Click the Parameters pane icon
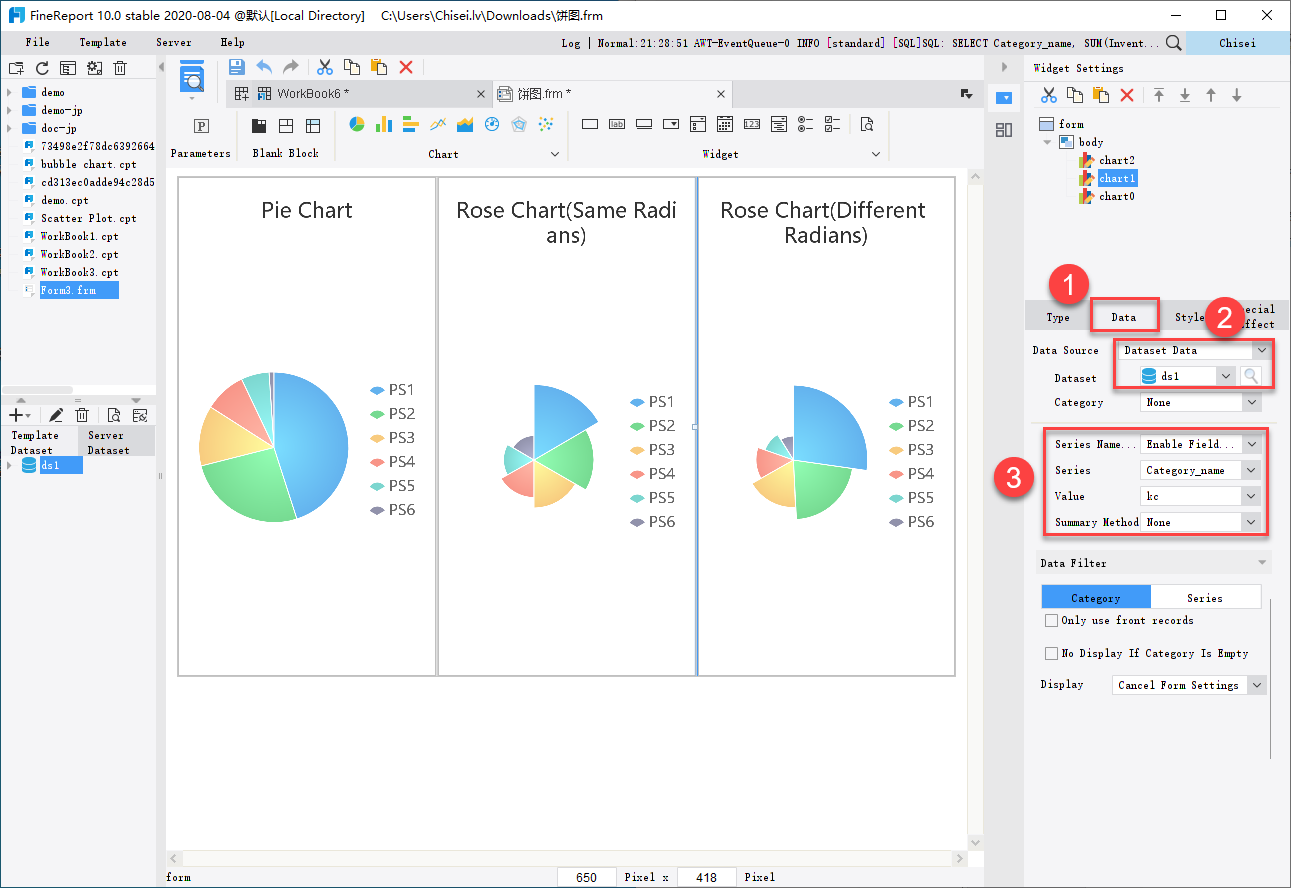 200,124
